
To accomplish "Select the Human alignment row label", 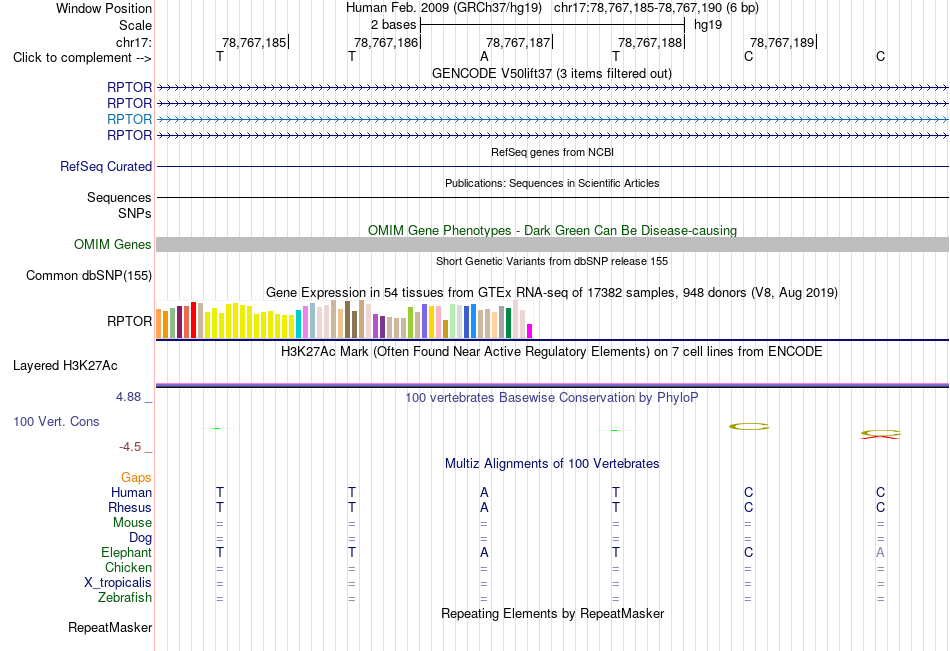I will pyautogui.click(x=131, y=492).
